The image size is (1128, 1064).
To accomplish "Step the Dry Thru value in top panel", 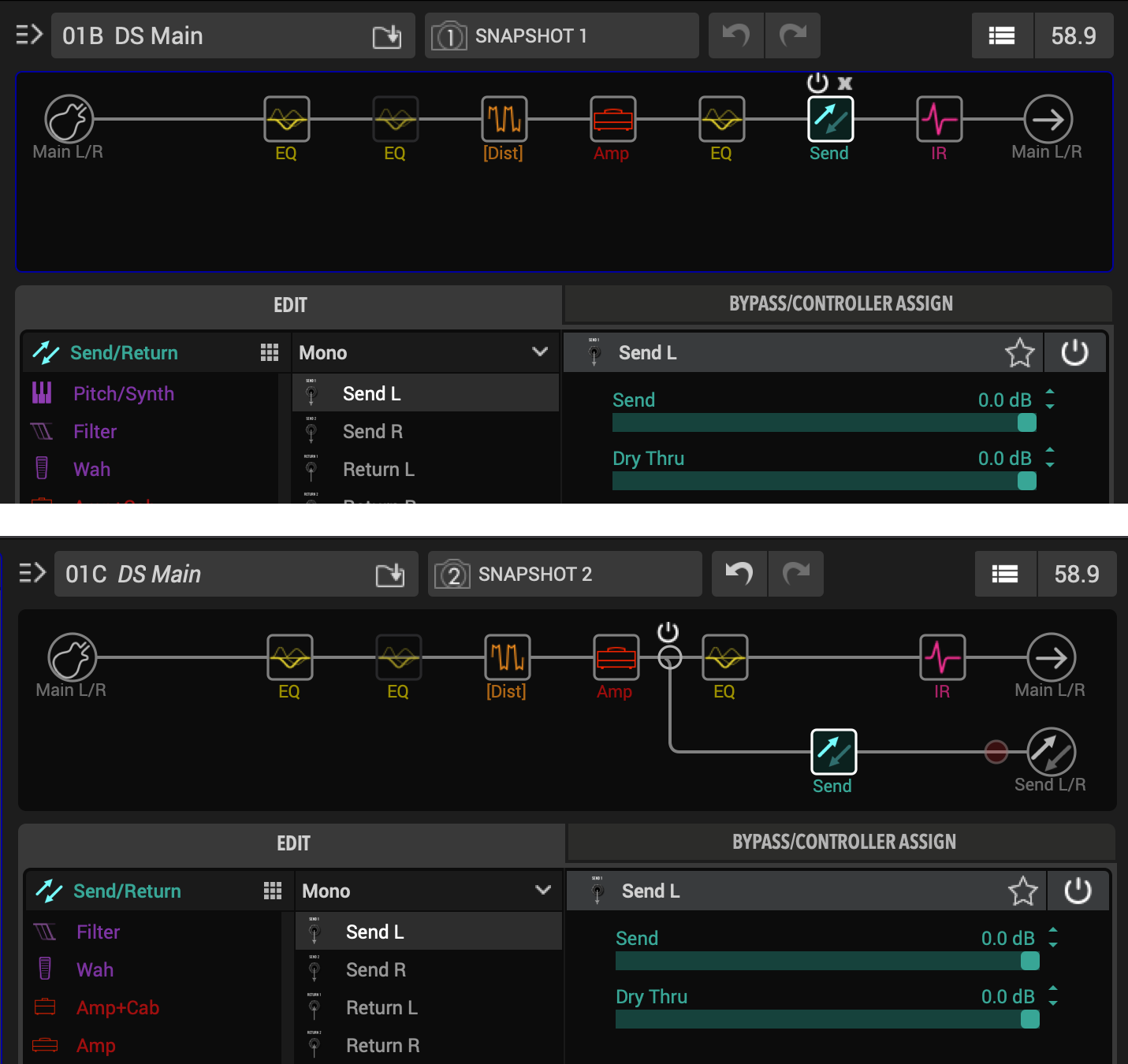I will coord(1050,457).
